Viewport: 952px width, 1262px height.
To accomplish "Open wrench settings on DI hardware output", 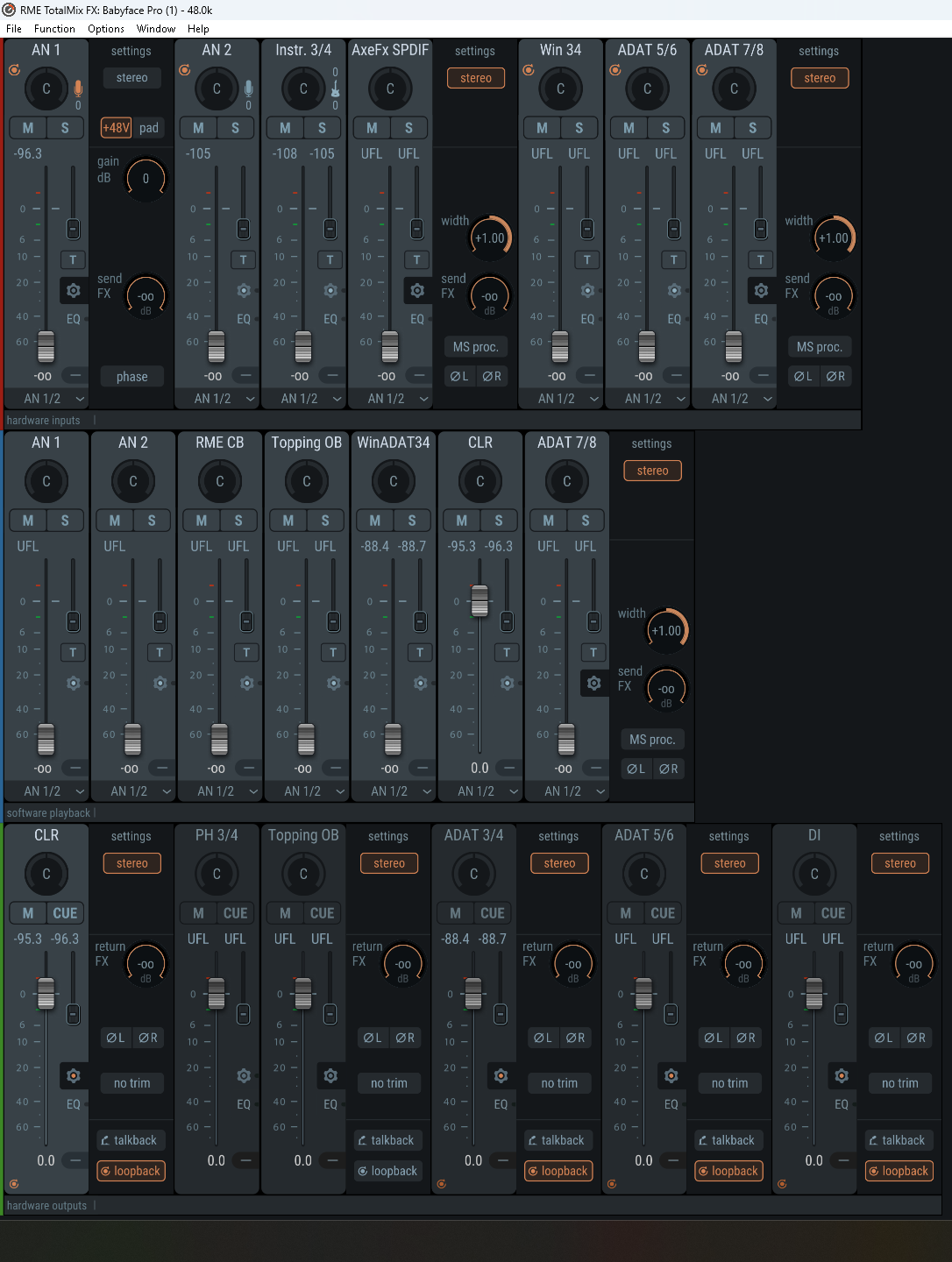I will [x=842, y=1076].
